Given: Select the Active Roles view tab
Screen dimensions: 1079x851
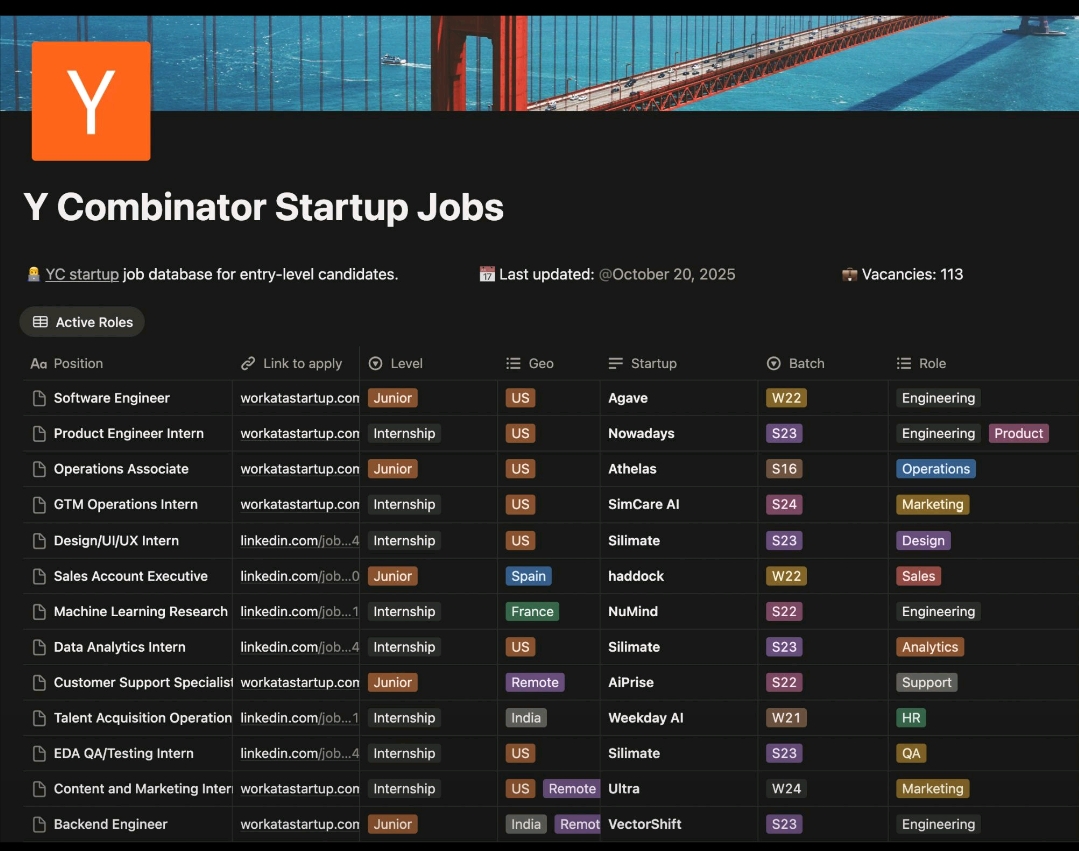Looking at the screenshot, I should tap(83, 322).
